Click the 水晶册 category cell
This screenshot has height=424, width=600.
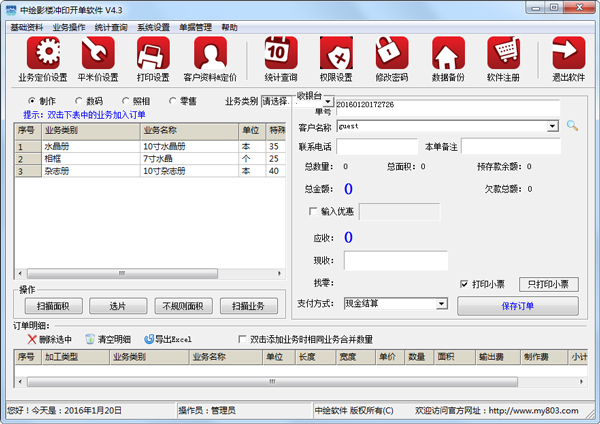90,146
